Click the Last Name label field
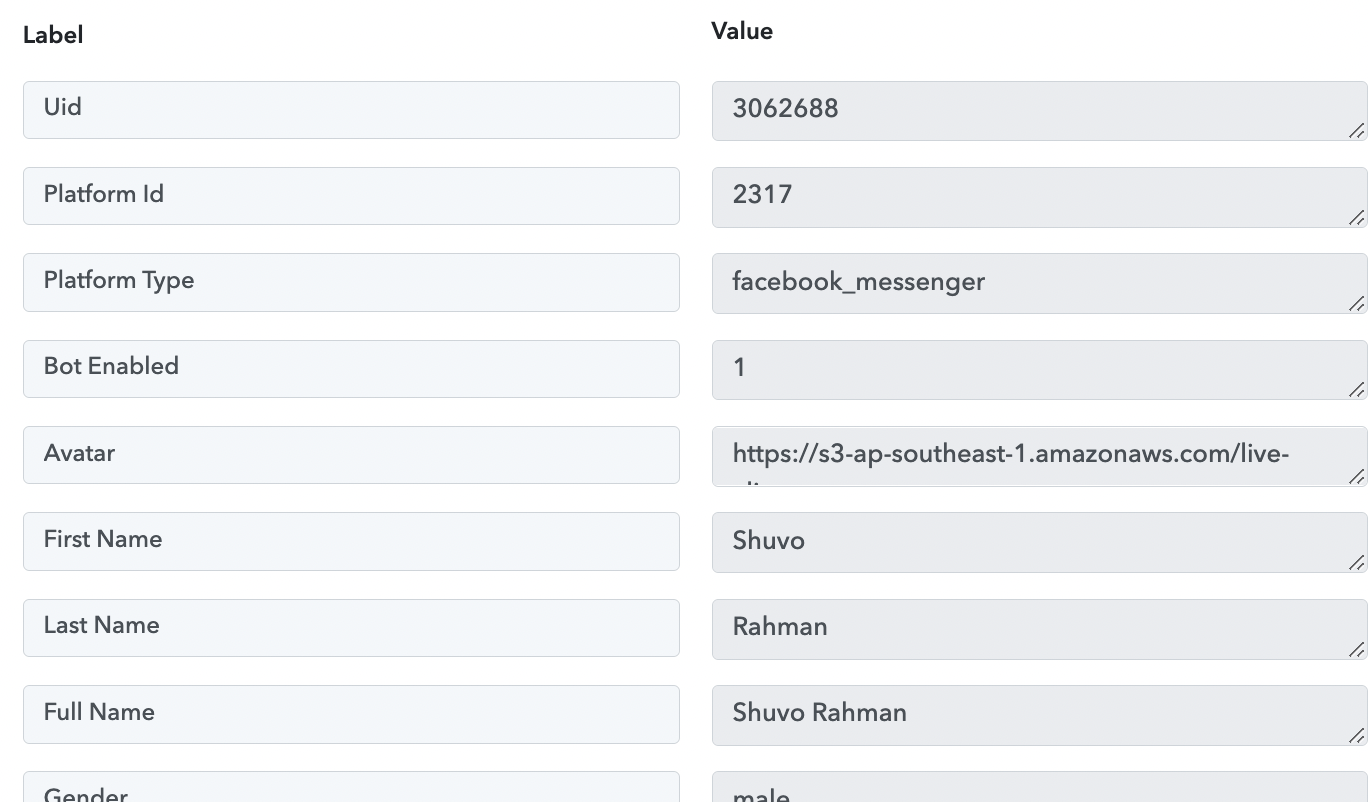The width and height of the screenshot is (1368, 802). (351, 627)
